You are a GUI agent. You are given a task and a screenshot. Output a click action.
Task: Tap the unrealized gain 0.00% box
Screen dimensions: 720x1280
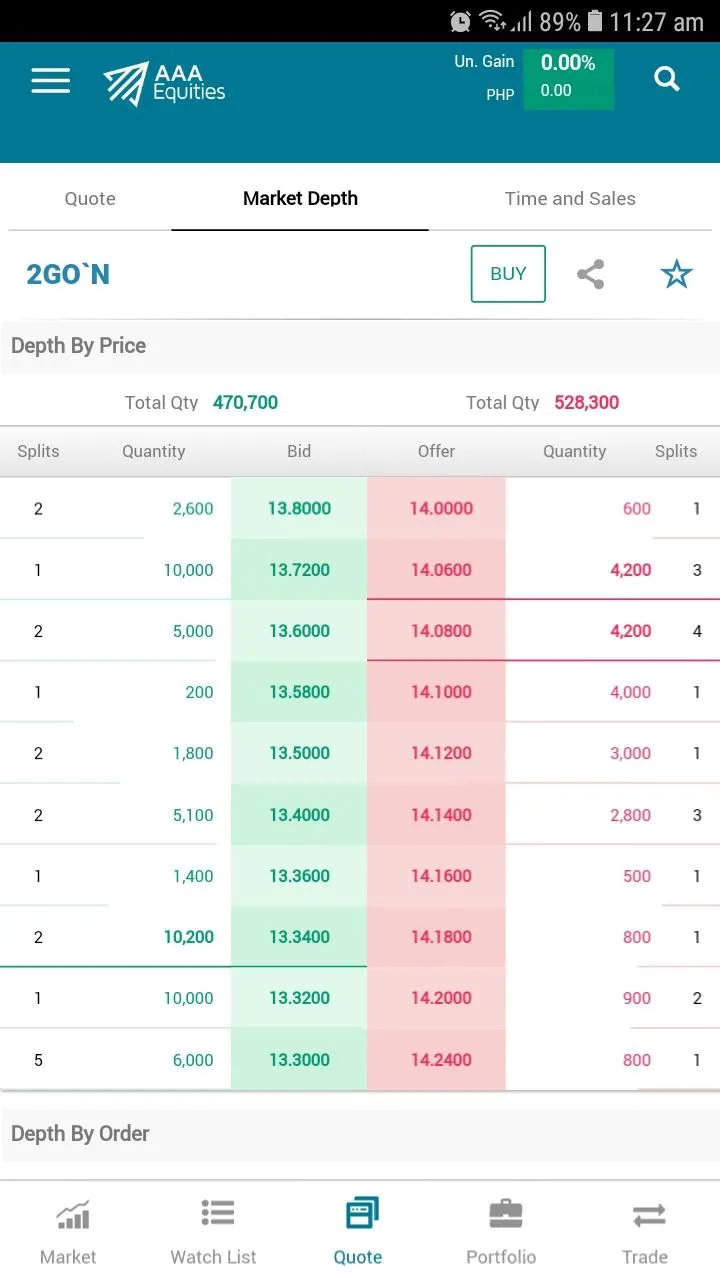(568, 78)
